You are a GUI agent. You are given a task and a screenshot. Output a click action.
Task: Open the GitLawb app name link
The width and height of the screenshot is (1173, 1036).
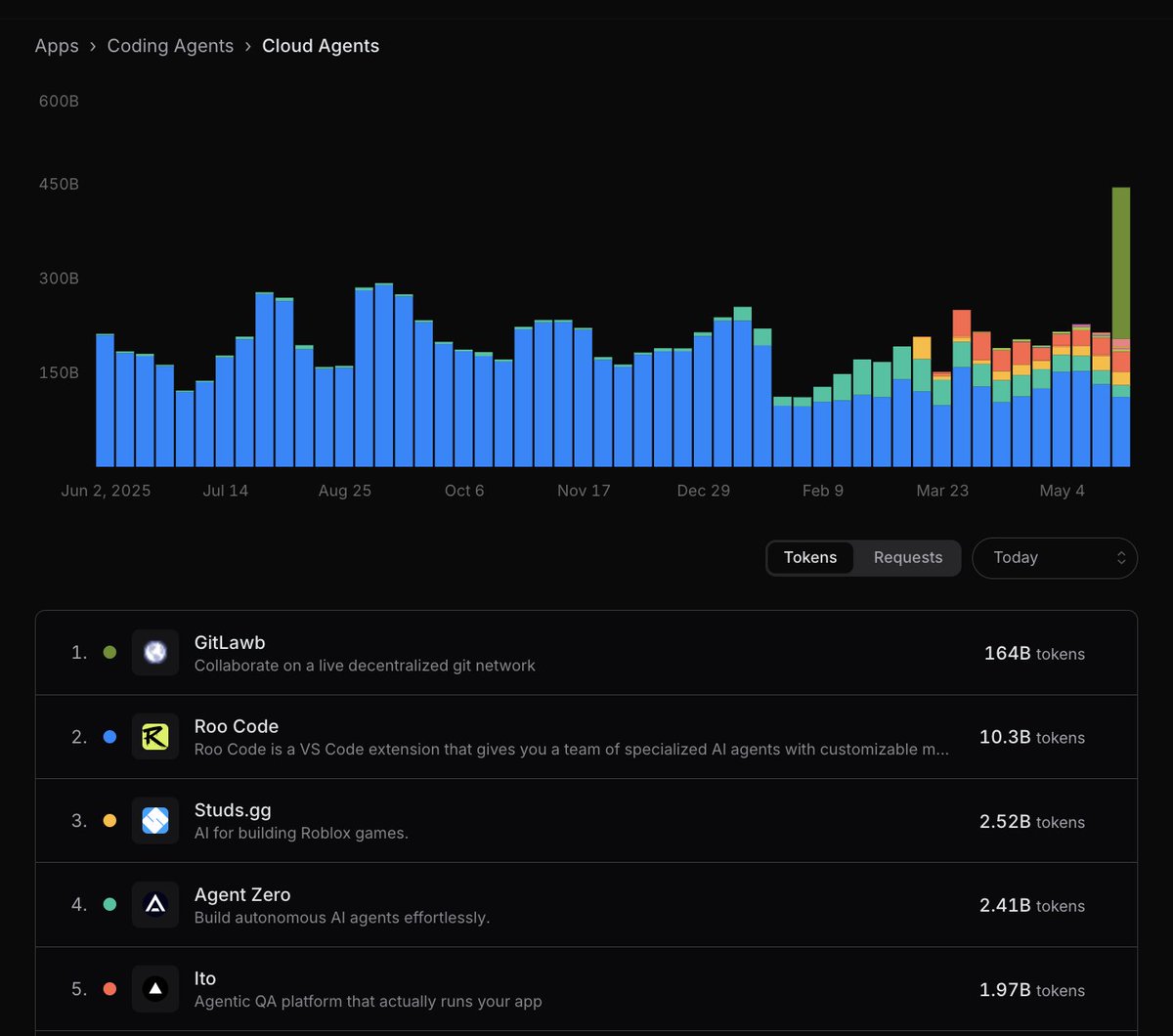[230, 643]
